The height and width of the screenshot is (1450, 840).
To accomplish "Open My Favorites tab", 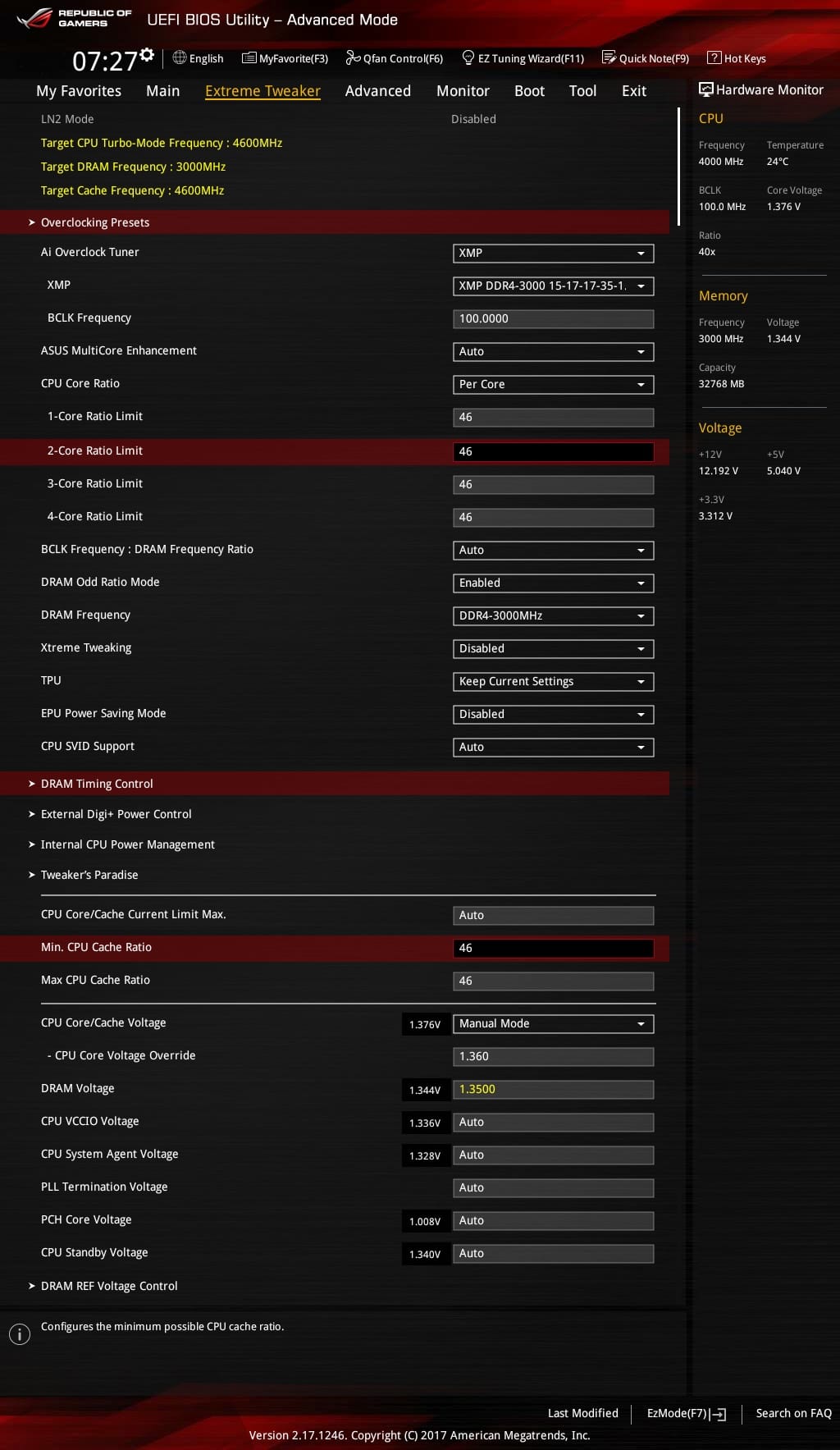I will (79, 91).
